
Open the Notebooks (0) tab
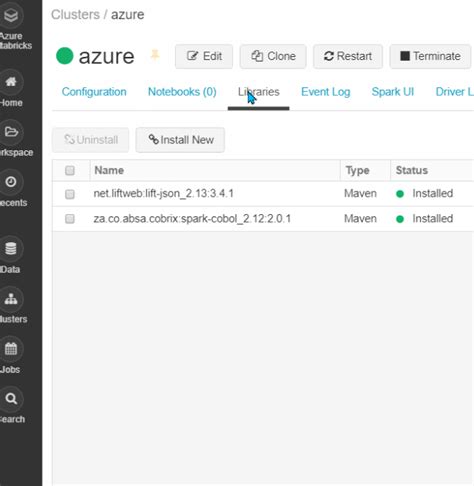tap(182, 92)
